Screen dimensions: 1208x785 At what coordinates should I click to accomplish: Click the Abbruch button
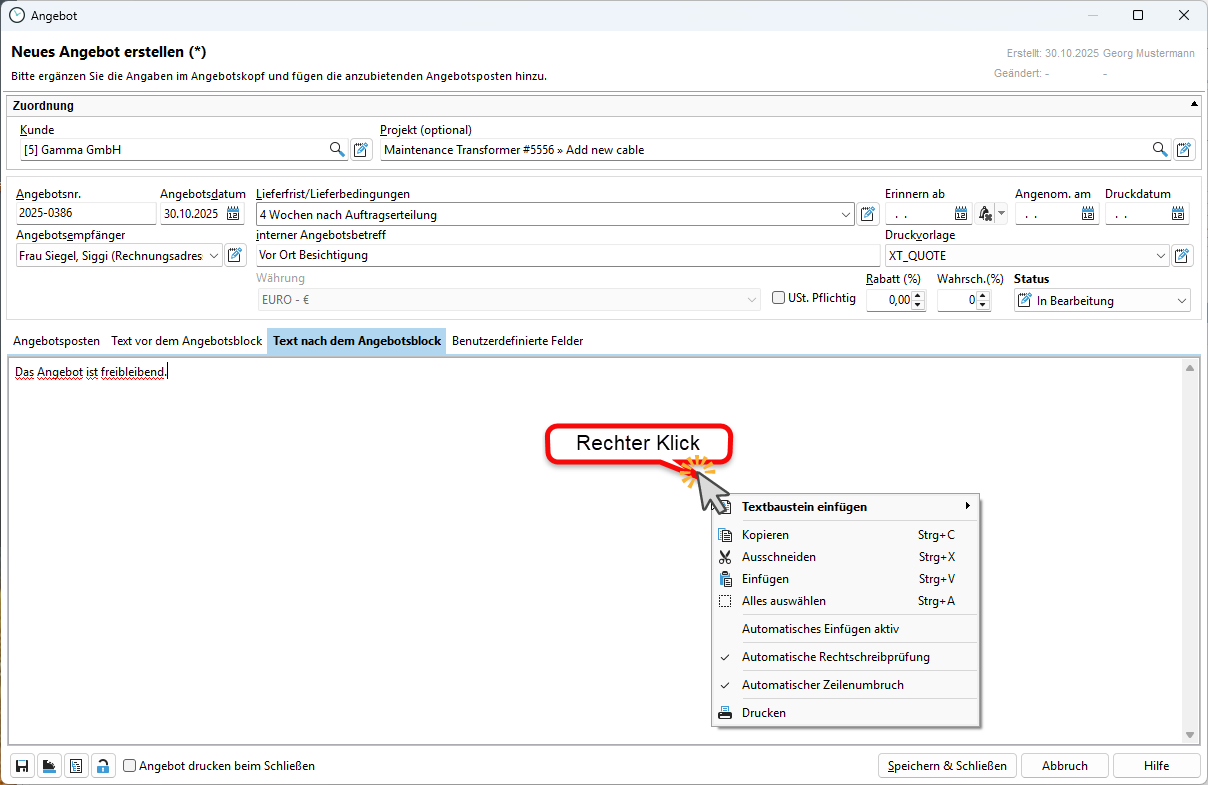click(x=1064, y=766)
